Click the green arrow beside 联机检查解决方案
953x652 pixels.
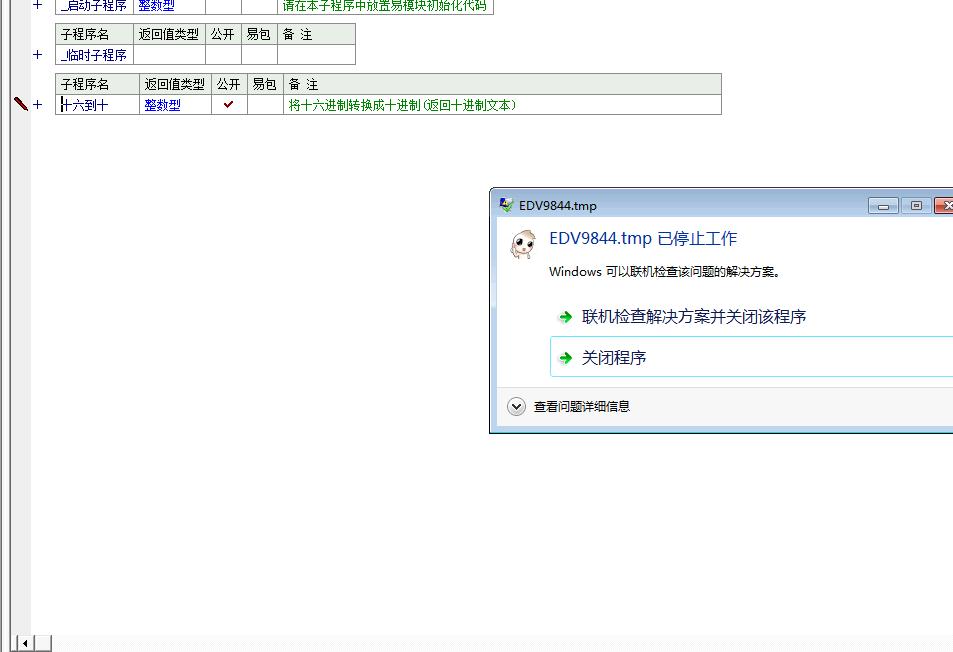(565, 317)
